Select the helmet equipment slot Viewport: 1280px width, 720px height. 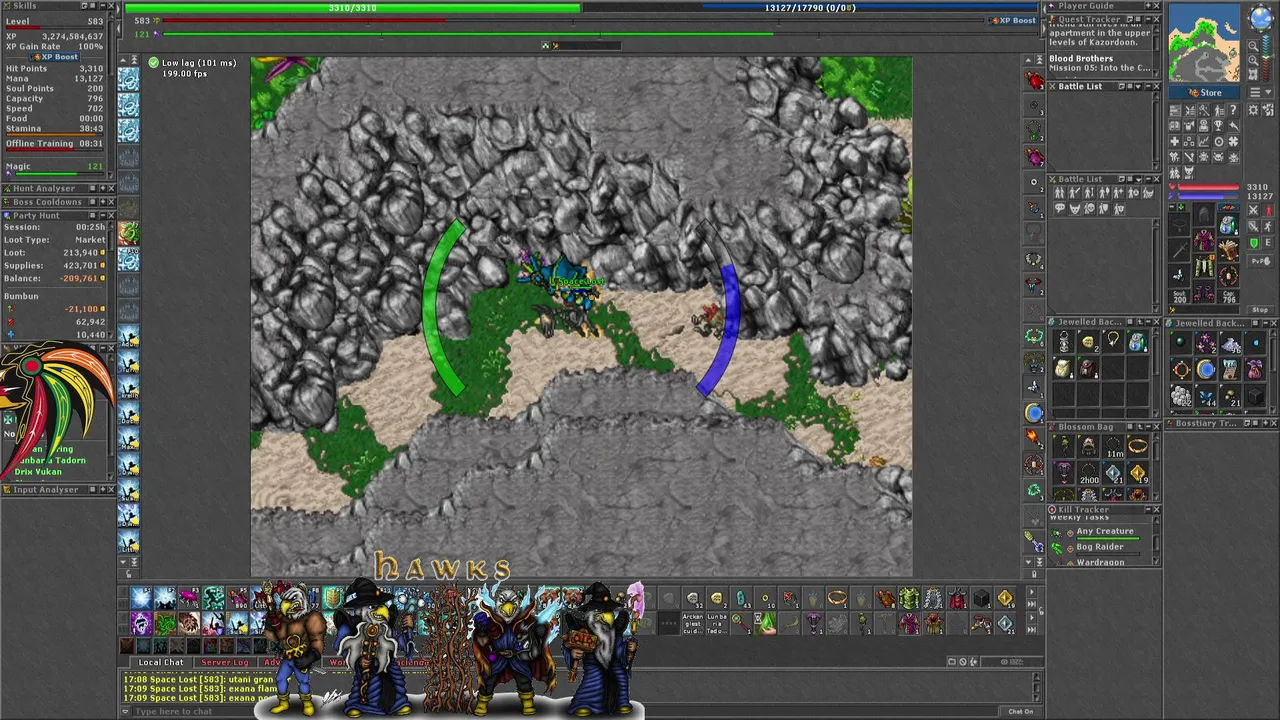click(1204, 213)
